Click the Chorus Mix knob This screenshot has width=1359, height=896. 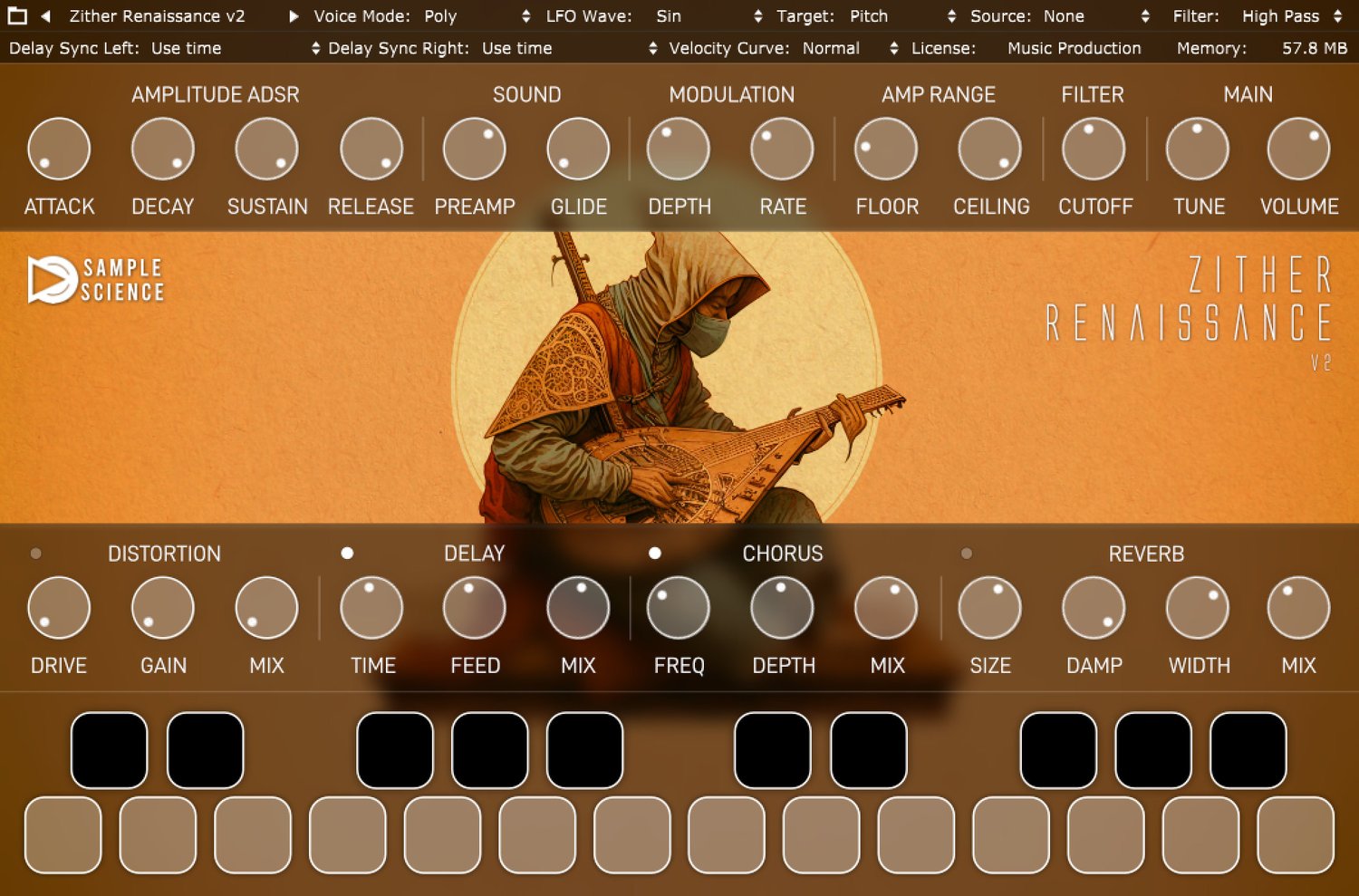click(x=886, y=608)
